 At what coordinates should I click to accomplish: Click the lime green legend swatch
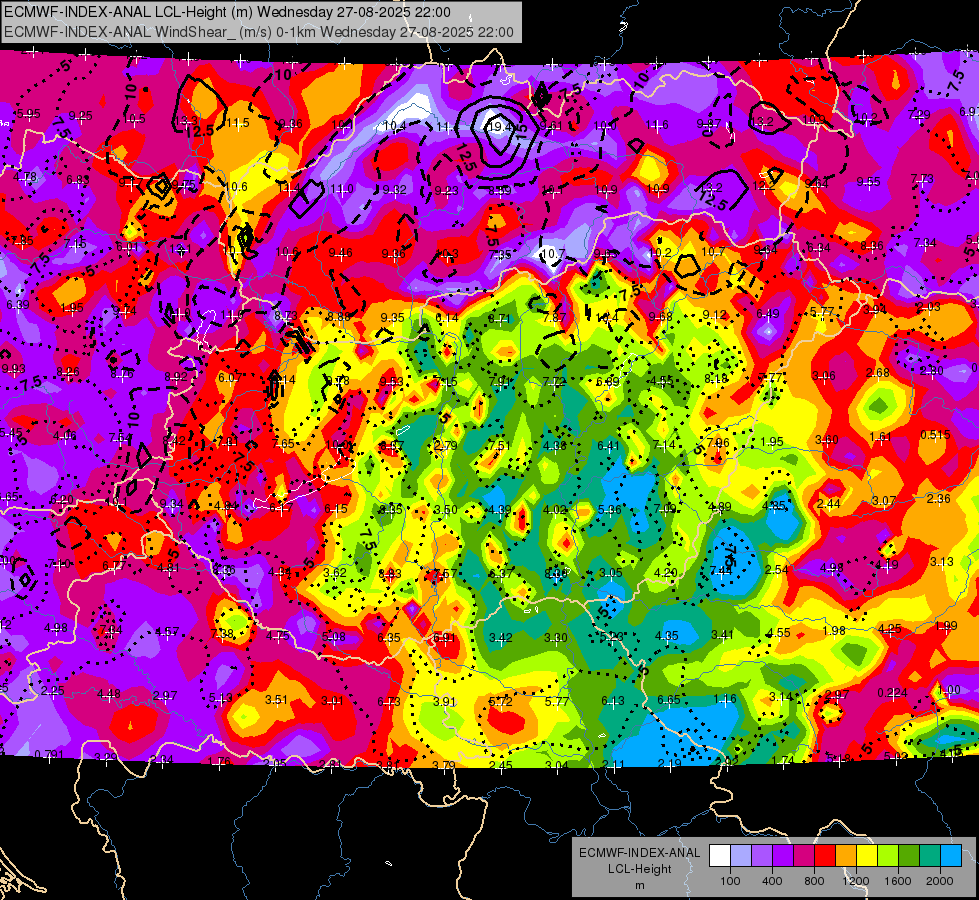tap(888, 856)
